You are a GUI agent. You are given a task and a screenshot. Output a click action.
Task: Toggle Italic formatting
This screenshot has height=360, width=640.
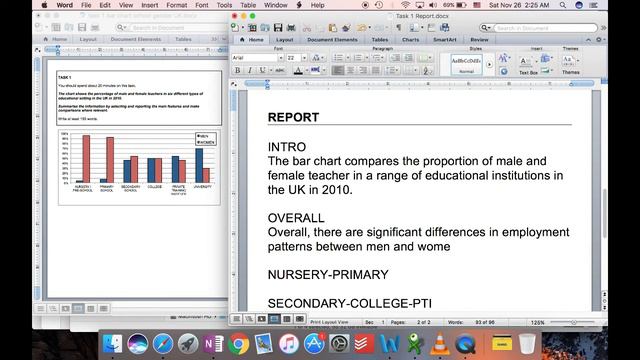249,70
